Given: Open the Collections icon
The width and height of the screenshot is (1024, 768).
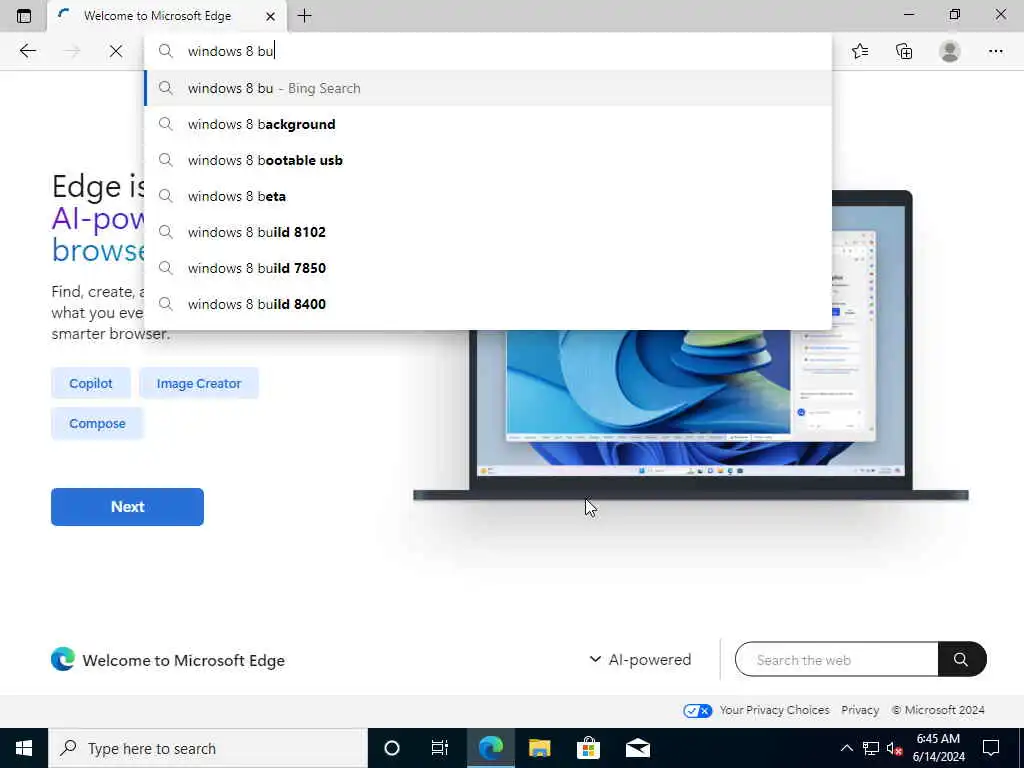Looking at the screenshot, I should (904, 51).
